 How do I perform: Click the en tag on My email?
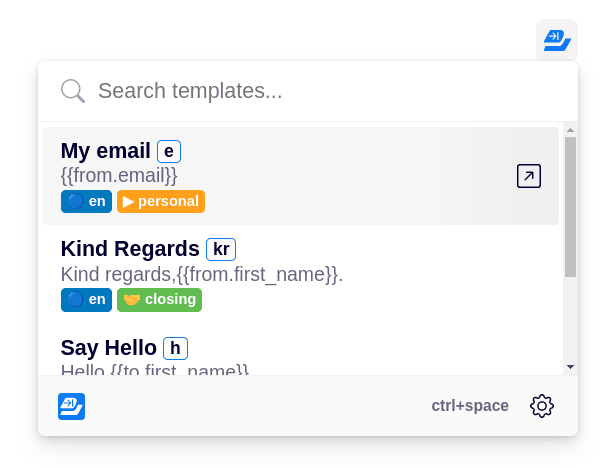(86, 201)
